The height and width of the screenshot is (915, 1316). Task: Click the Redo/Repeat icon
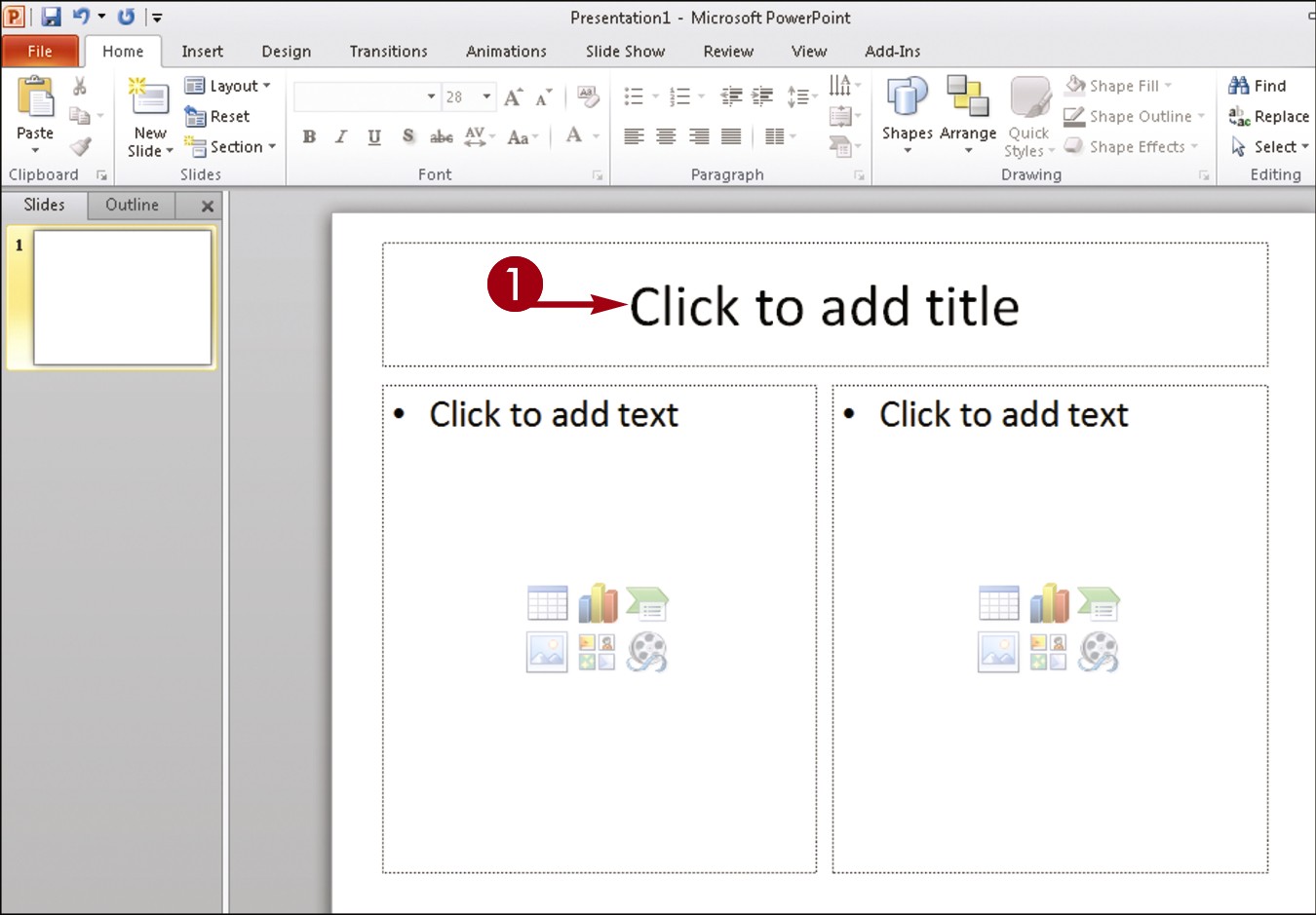point(126,17)
